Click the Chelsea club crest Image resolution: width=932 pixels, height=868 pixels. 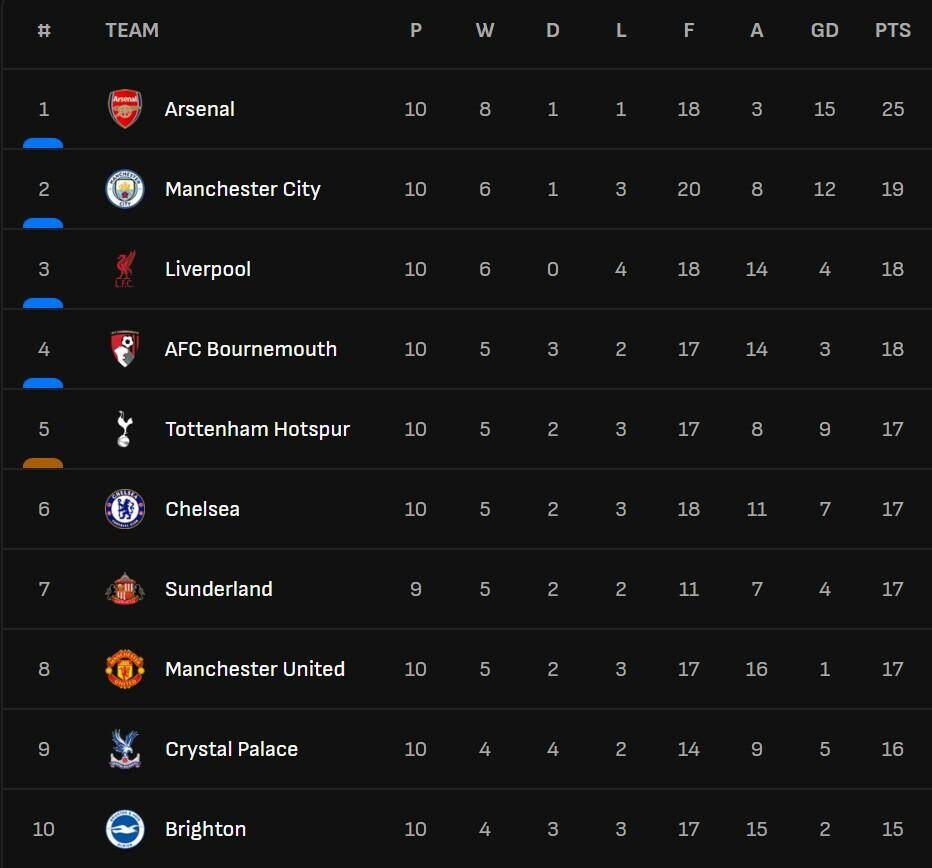(125, 509)
